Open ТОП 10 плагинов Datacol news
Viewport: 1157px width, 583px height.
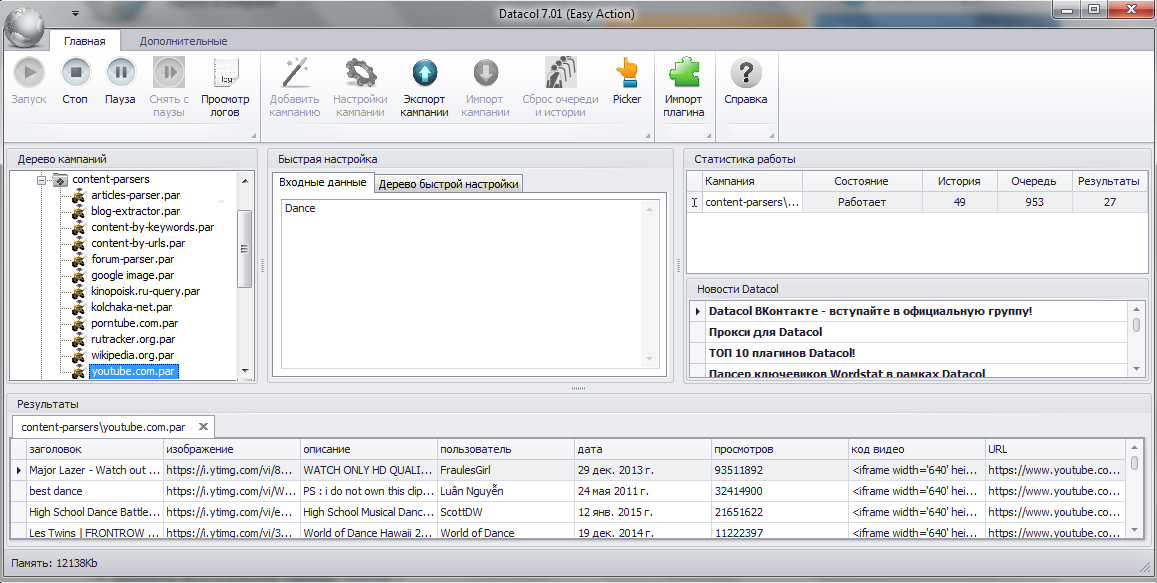(781, 353)
